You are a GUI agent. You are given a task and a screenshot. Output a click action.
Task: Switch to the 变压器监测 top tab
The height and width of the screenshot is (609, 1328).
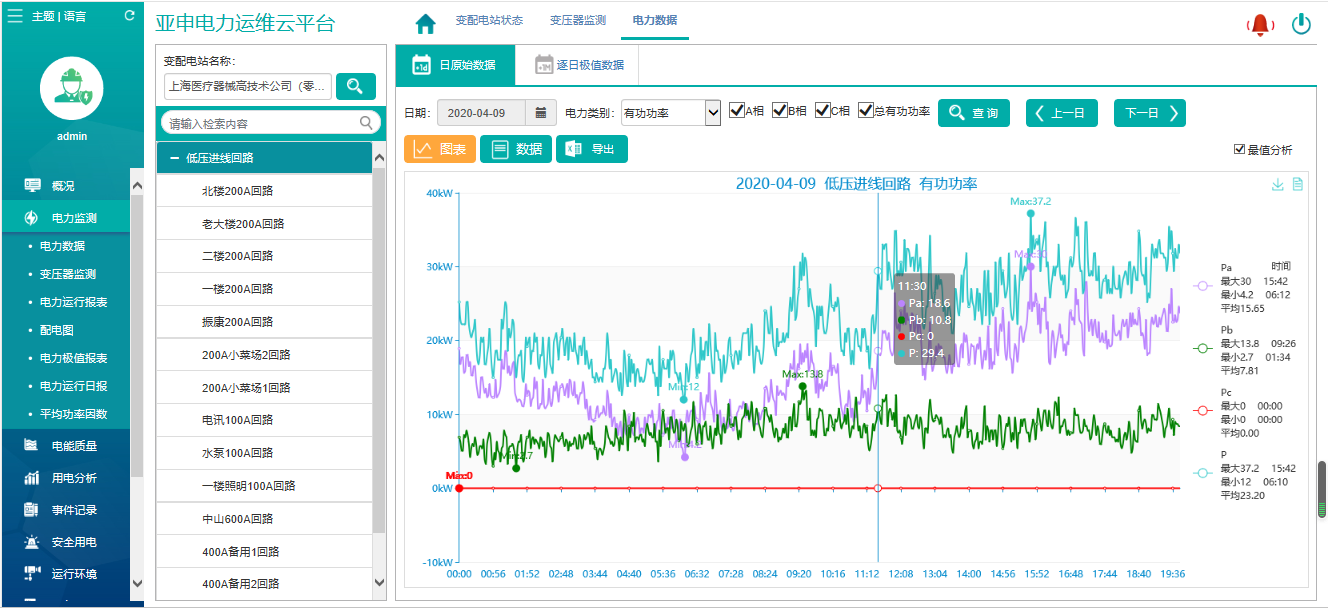click(x=577, y=21)
